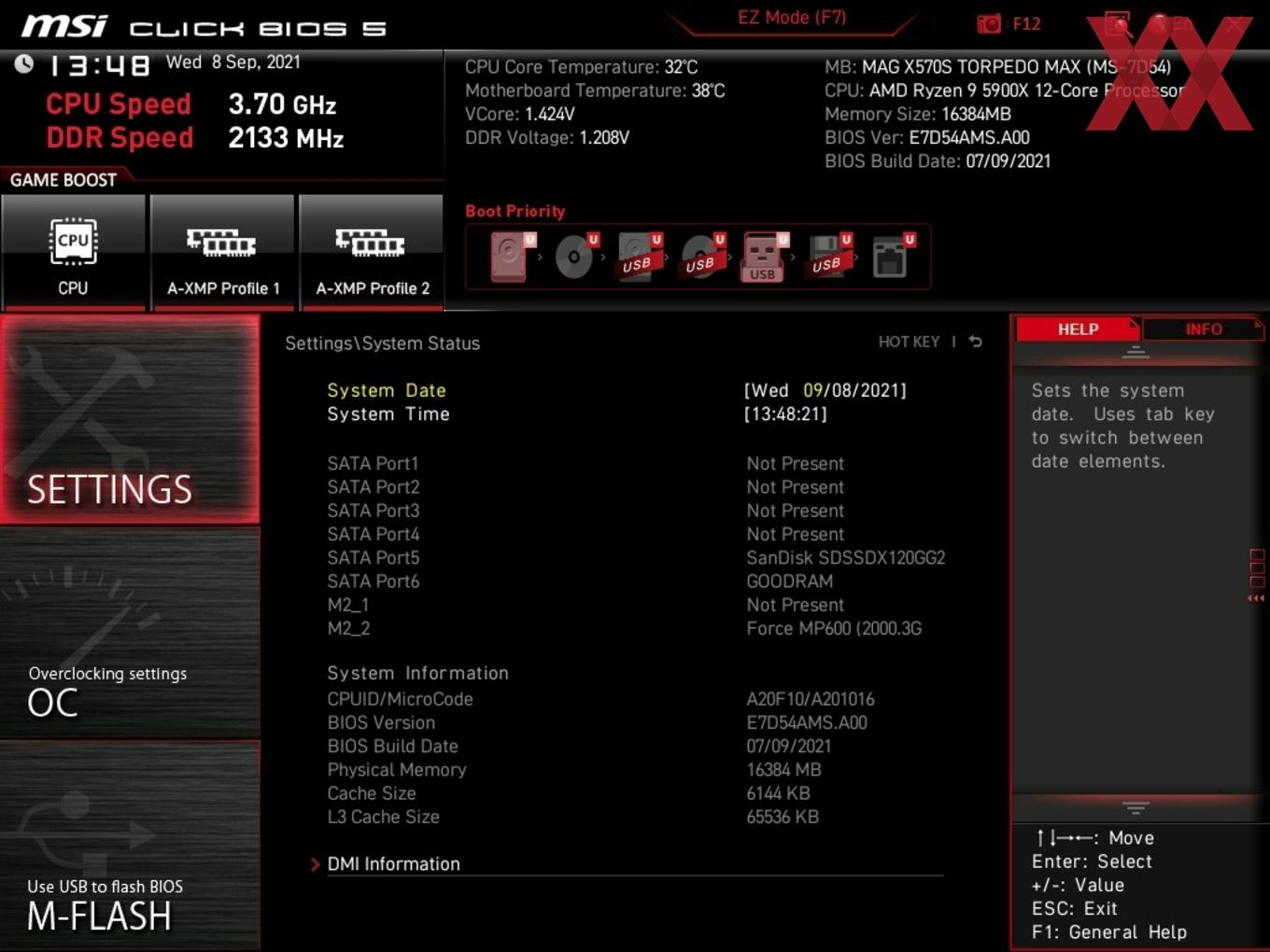Edit the time value 13:48:21
Image resolution: width=1270 pixels, height=952 pixels.
785,414
